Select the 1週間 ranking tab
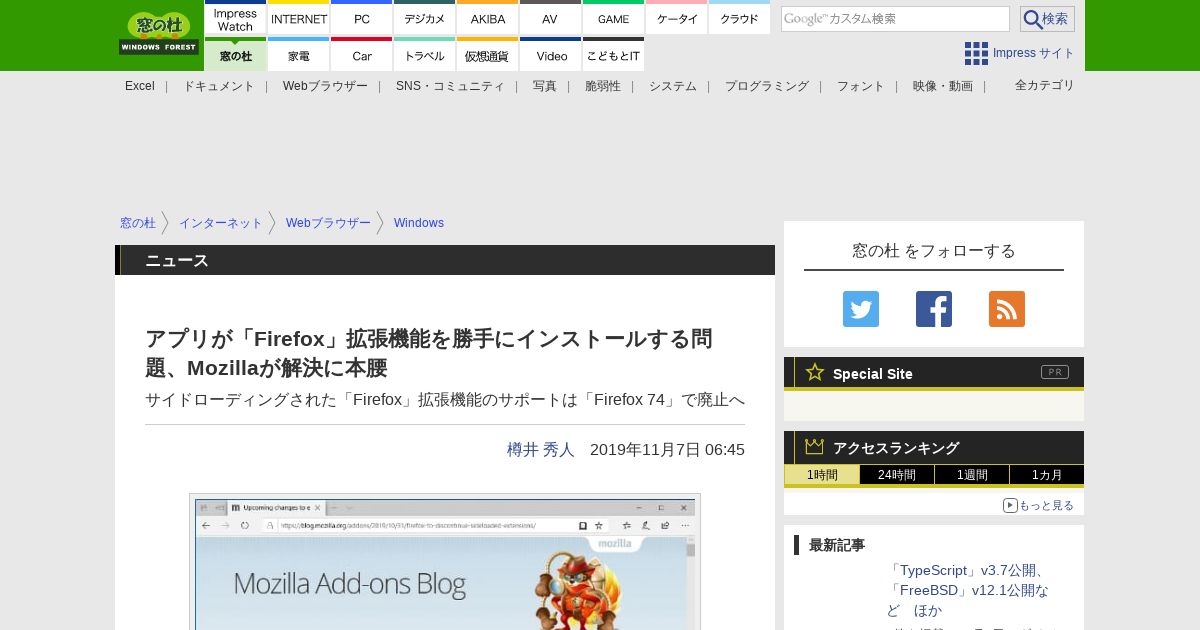The height and width of the screenshot is (630, 1200). pos(972,475)
